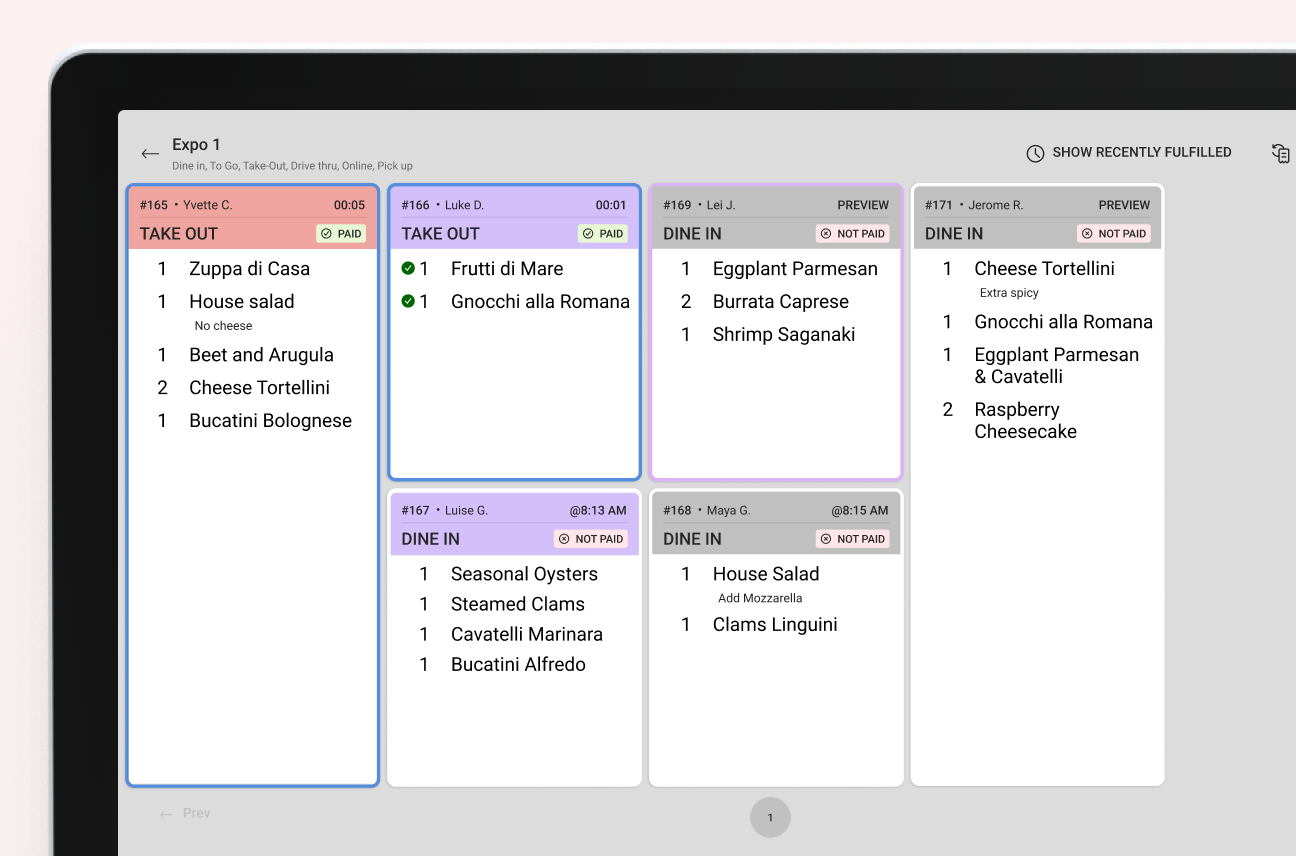Click the clock icon next to Show Recently Fulfilled
Image resolution: width=1296 pixels, height=856 pixels.
click(x=1035, y=153)
